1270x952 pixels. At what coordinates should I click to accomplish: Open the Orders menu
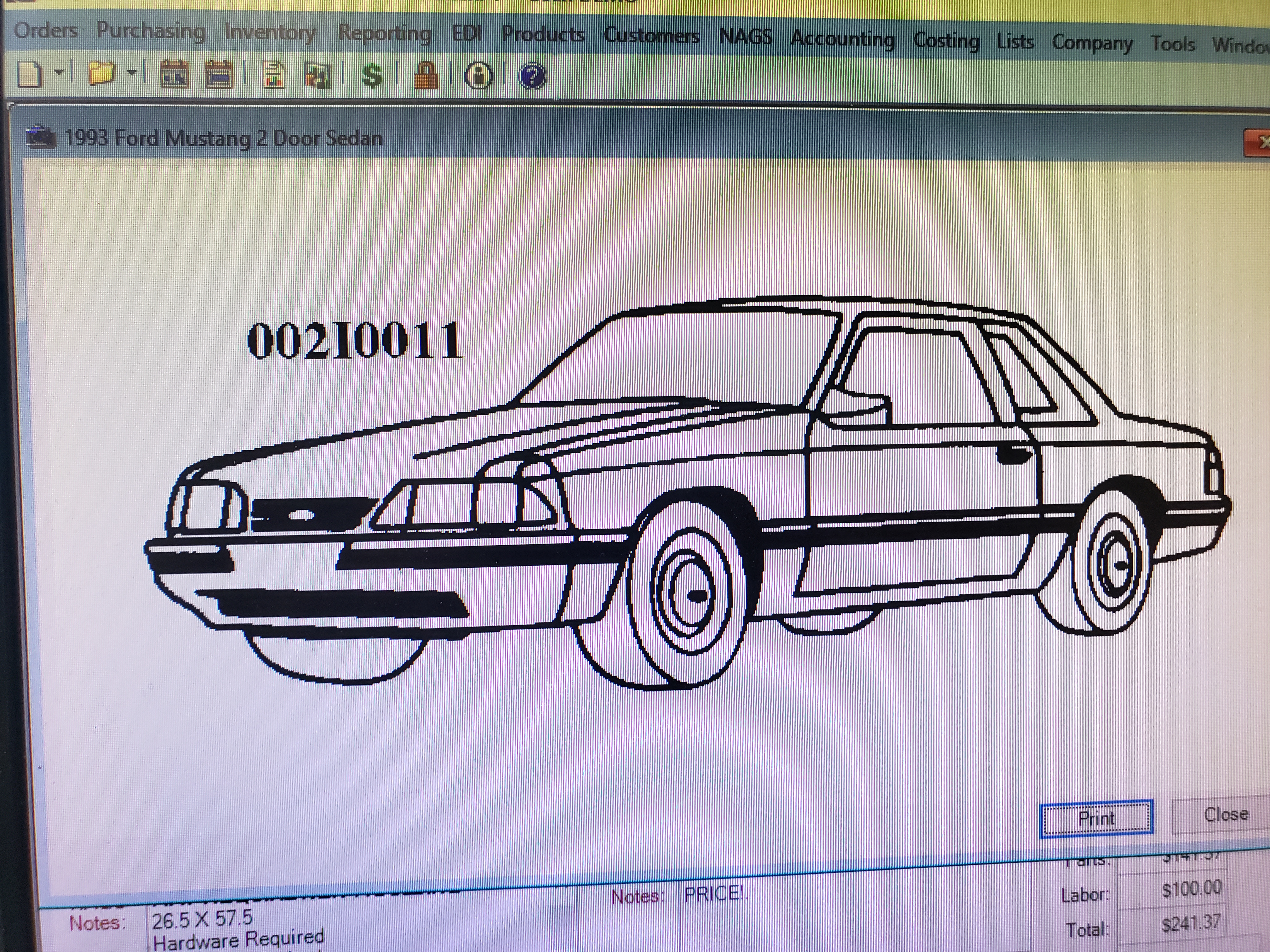45,30
